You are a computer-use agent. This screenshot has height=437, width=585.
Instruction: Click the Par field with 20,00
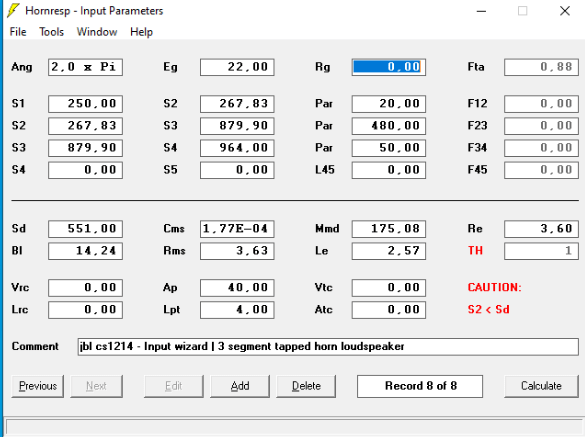click(x=389, y=104)
